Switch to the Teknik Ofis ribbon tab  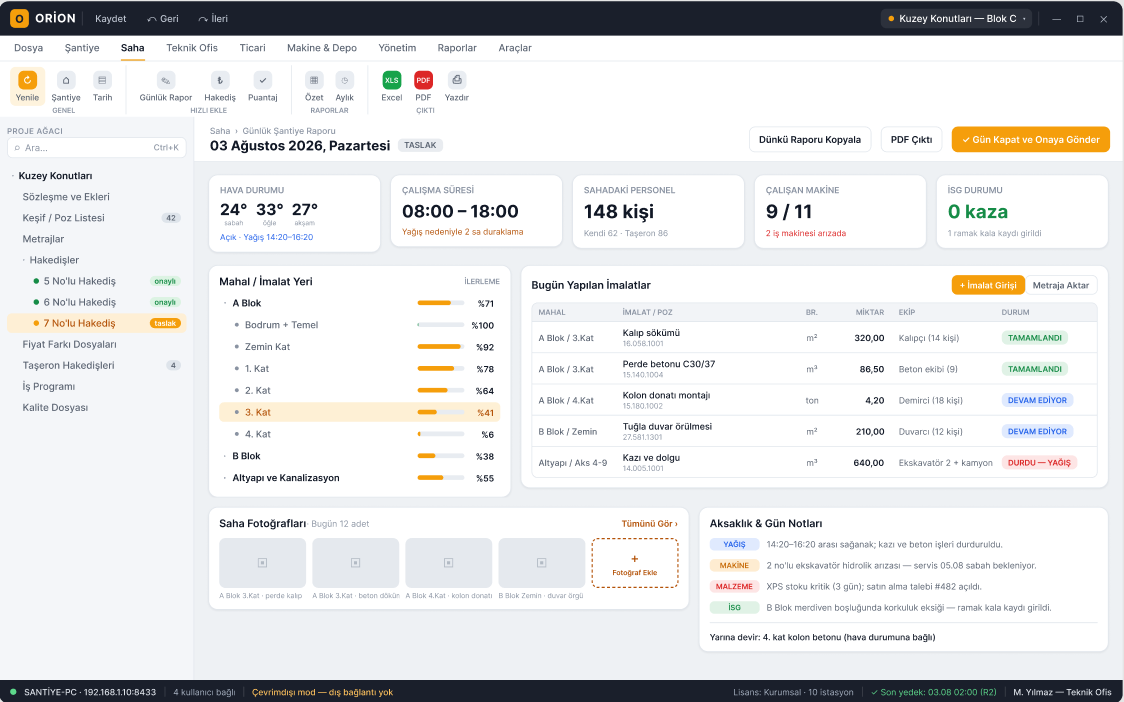pyautogui.click(x=192, y=48)
